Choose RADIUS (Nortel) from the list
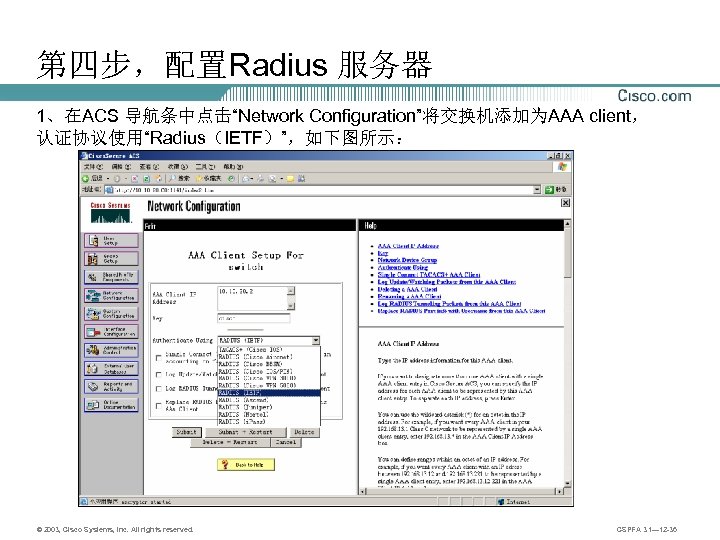720x540 pixels. tap(269, 414)
